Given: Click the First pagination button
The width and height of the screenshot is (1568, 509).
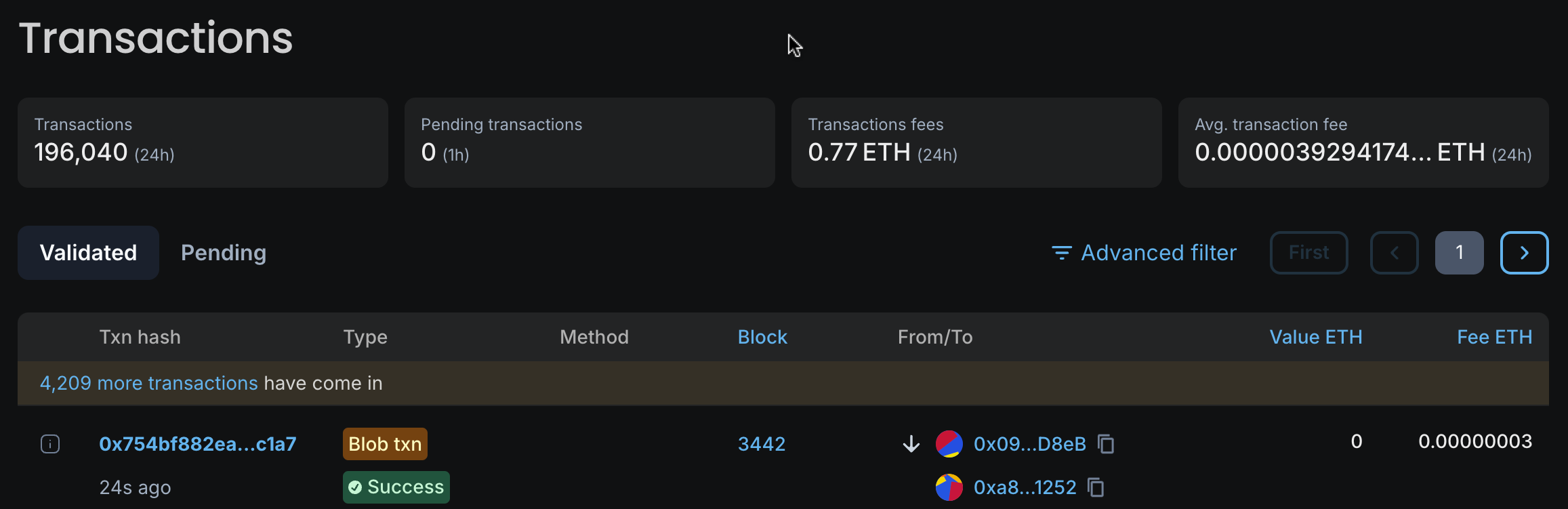Looking at the screenshot, I should pos(1308,252).
